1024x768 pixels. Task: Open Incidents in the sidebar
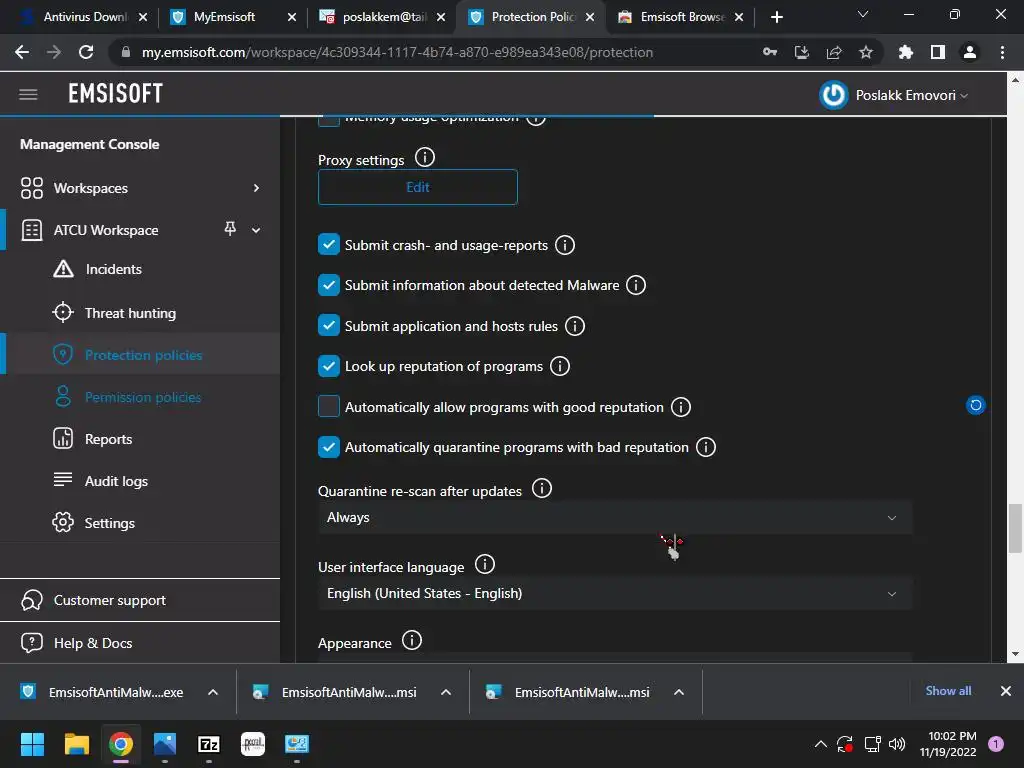[x=114, y=269]
